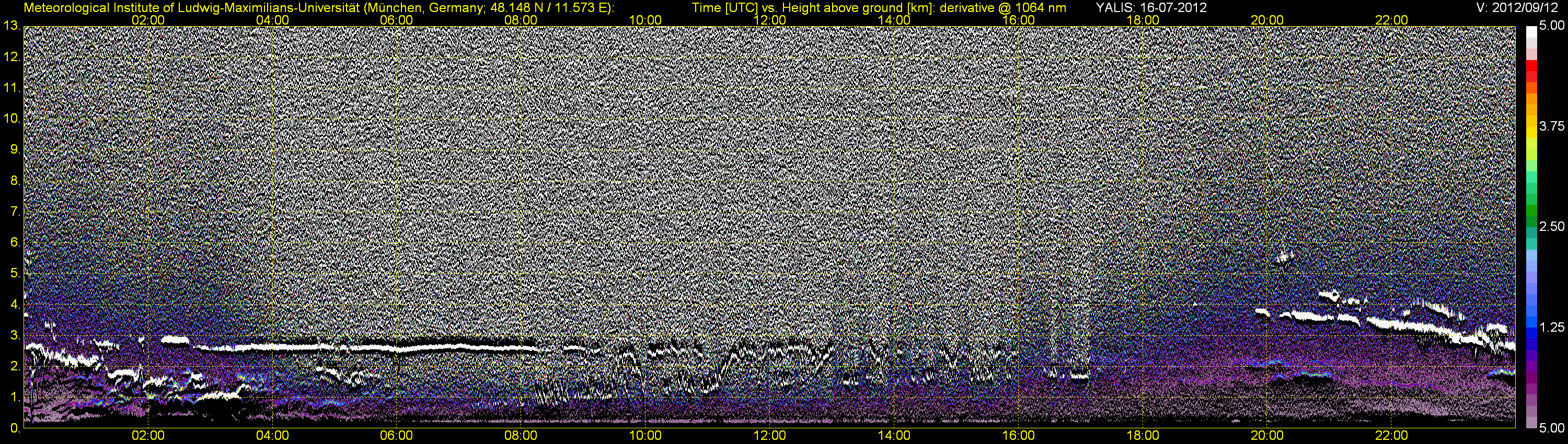Click the 08:00 label on top axis
This screenshot has height=444, width=1568.
pyautogui.click(x=521, y=20)
